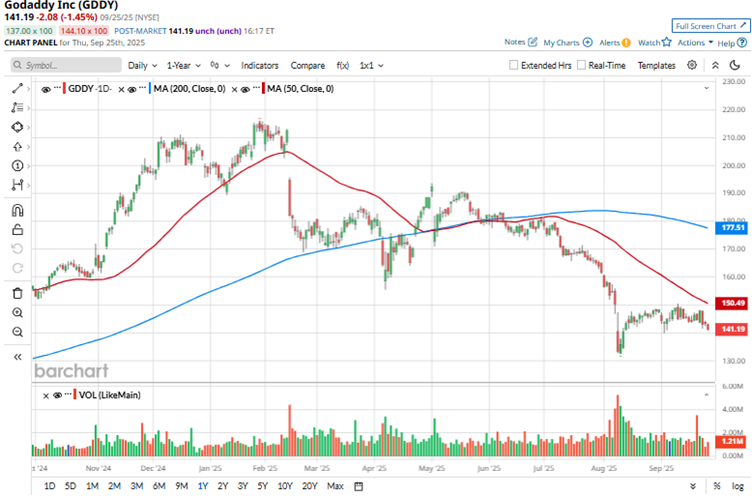Collapse the drawing tools sidebar

click(x=17, y=357)
